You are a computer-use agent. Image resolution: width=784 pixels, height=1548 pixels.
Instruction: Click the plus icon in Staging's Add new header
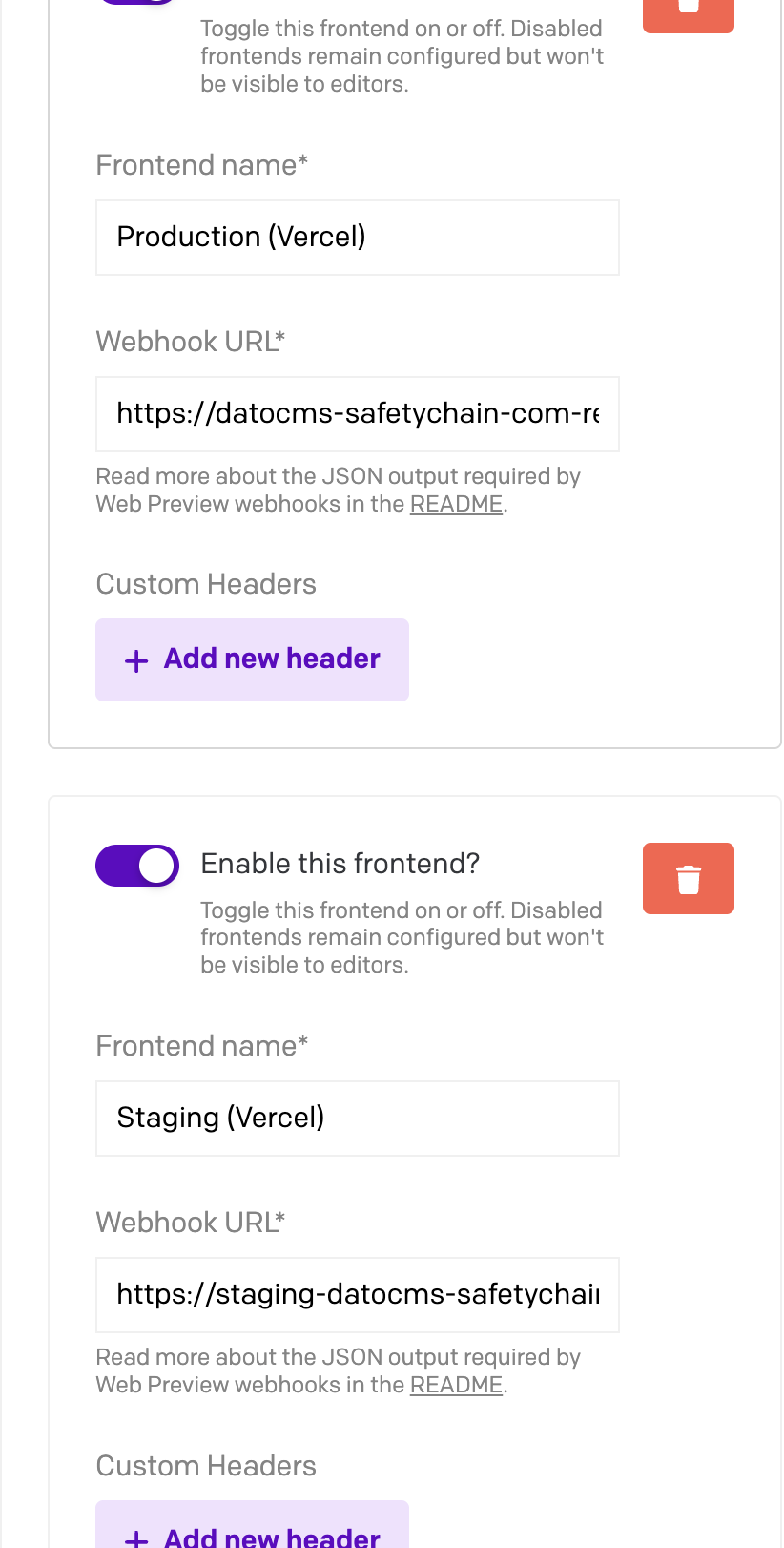point(136,1538)
